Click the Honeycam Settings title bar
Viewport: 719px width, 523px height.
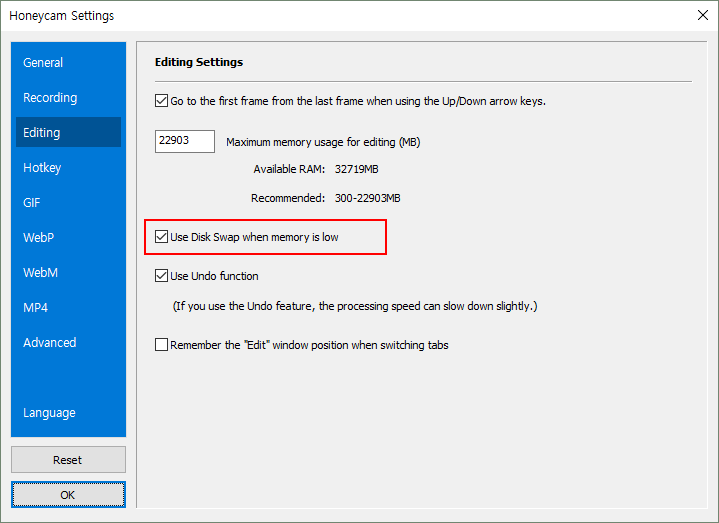click(x=300, y=15)
